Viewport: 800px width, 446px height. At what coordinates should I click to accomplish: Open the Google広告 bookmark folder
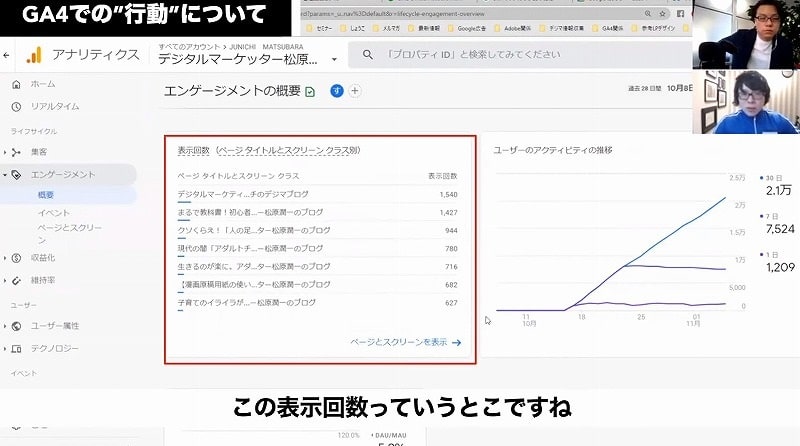tap(467, 29)
